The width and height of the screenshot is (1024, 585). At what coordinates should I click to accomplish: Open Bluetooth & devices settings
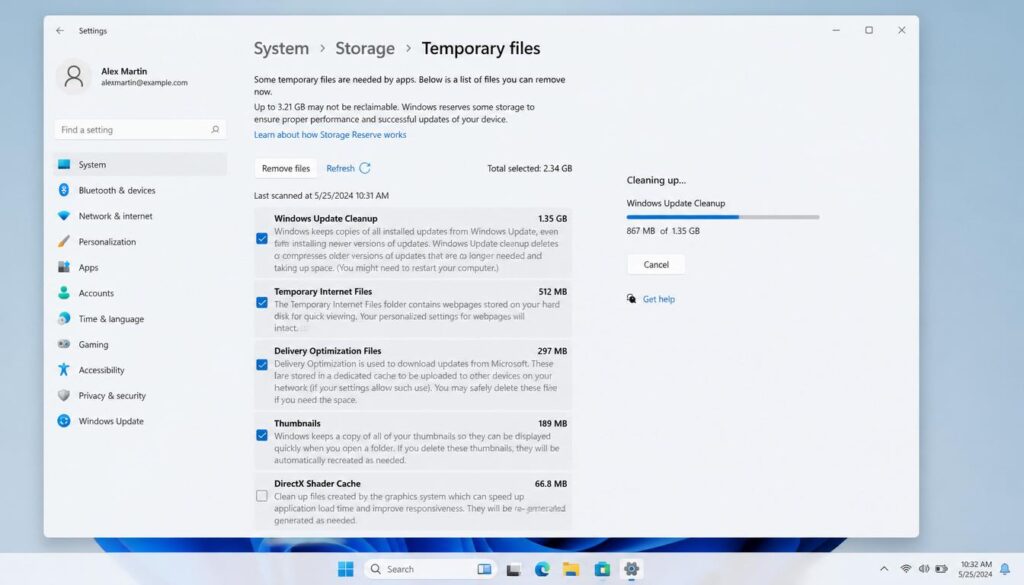[x=140, y=190]
